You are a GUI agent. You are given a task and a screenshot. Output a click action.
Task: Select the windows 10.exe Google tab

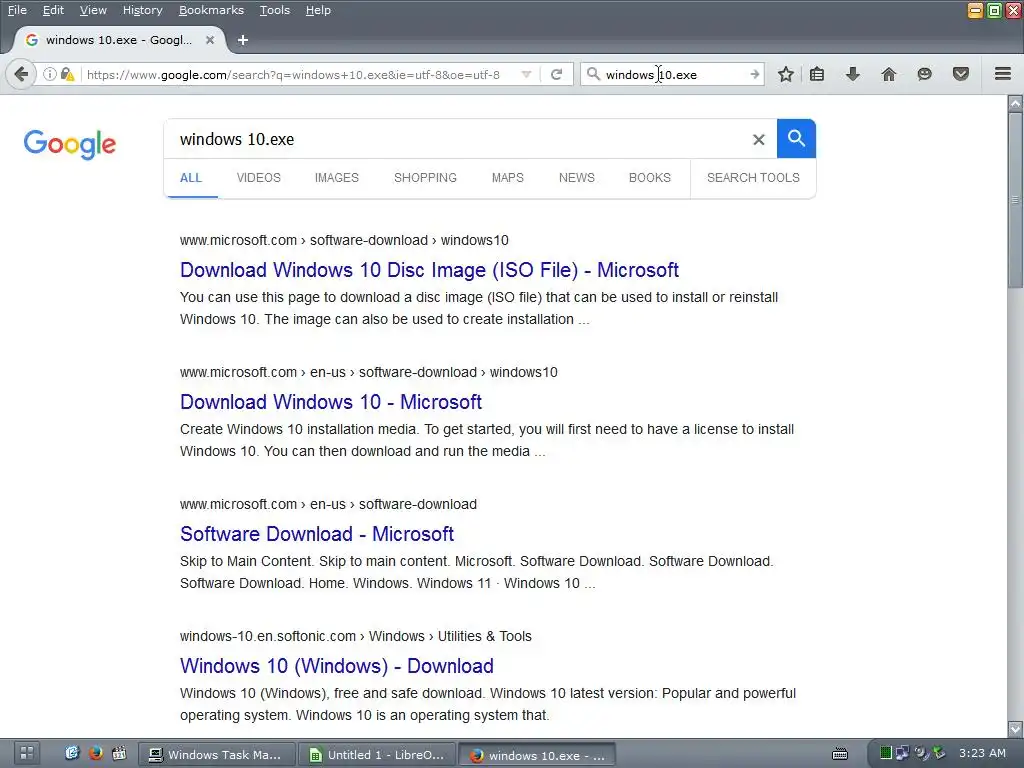tap(120, 40)
